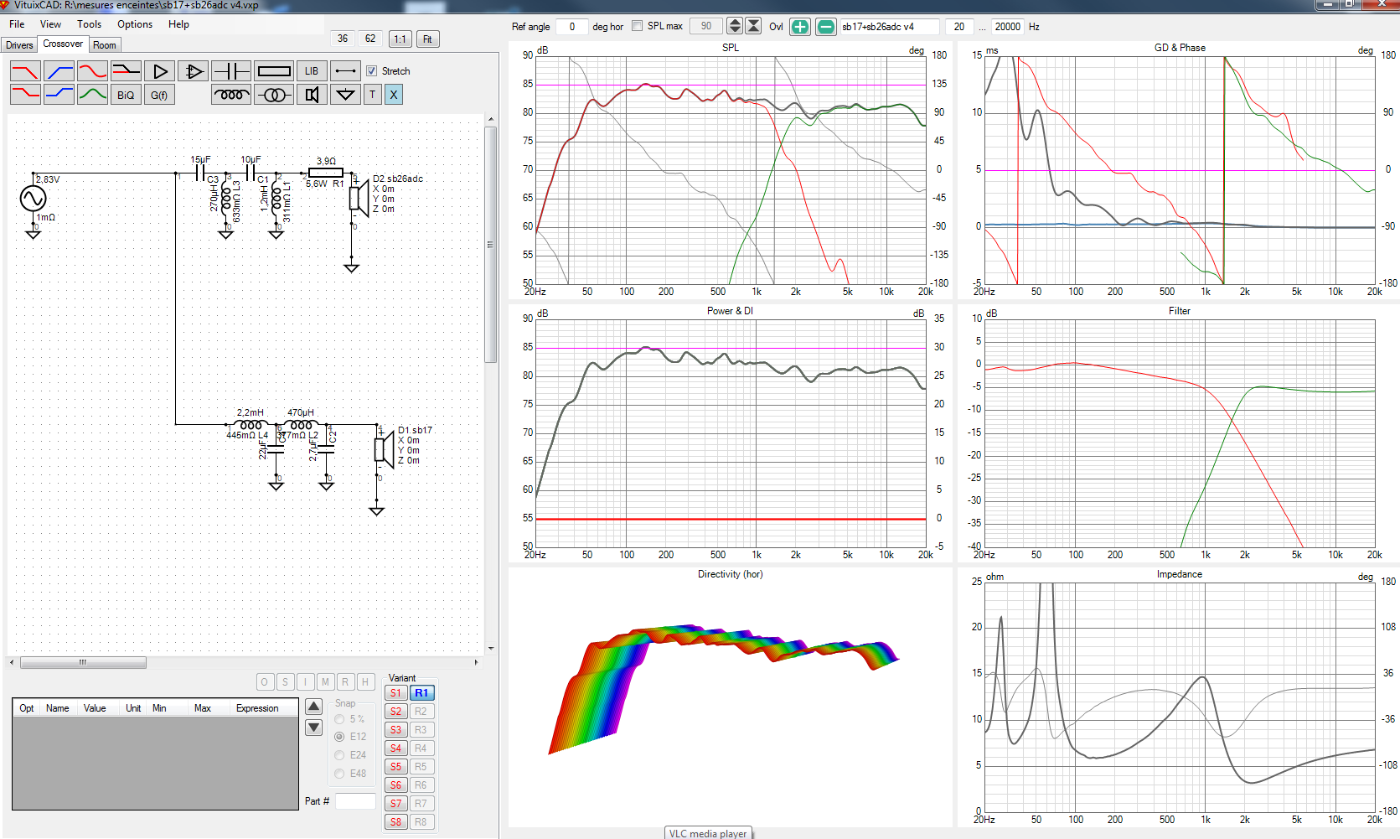The width and height of the screenshot is (1400, 839).
Task: Select the wire connection tool
Action: tap(346, 71)
